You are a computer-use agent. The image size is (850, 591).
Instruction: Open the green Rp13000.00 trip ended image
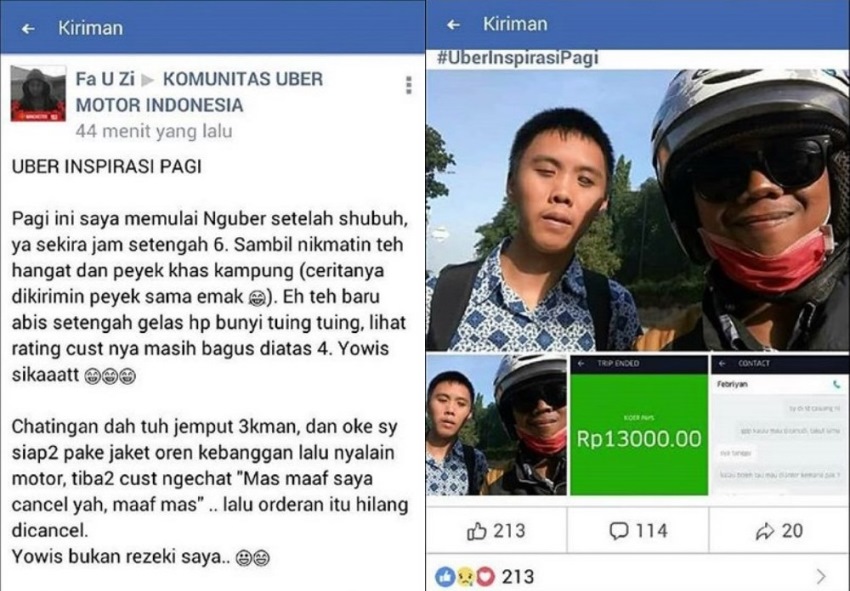(x=639, y=425)
